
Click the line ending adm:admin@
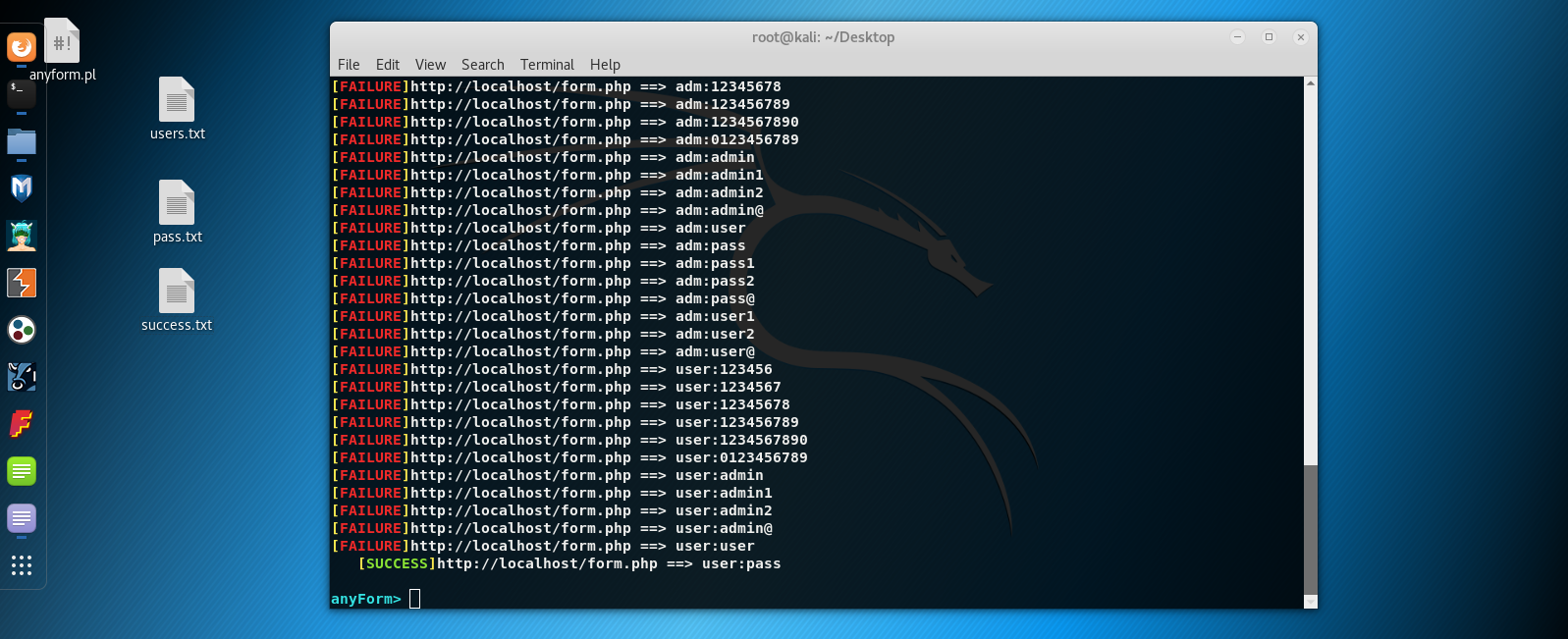coord(548,210)
